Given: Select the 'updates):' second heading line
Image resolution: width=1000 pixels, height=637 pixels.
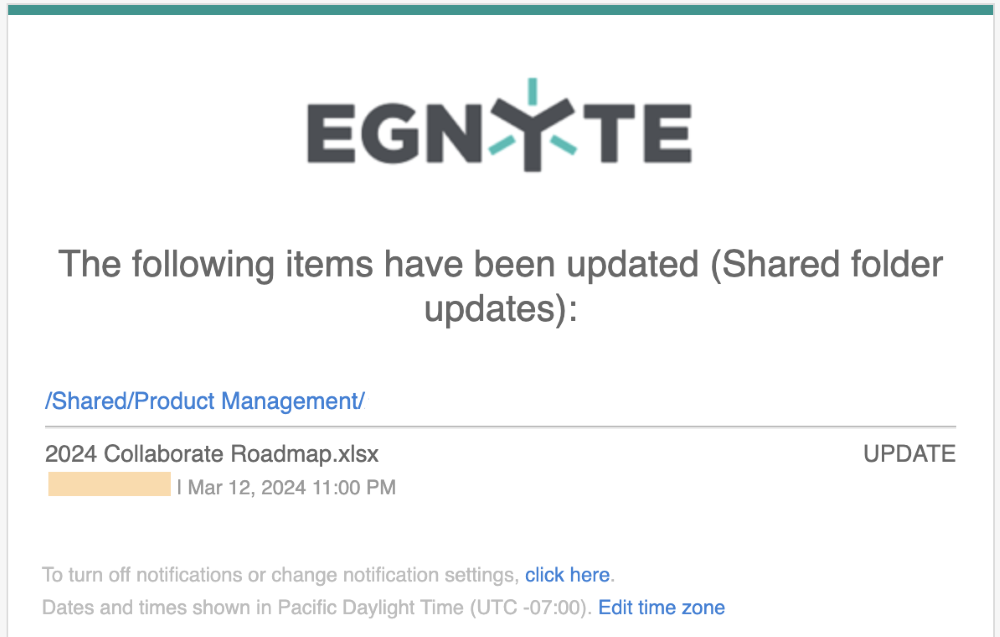Looking at the screenshot, I should 501,310.
